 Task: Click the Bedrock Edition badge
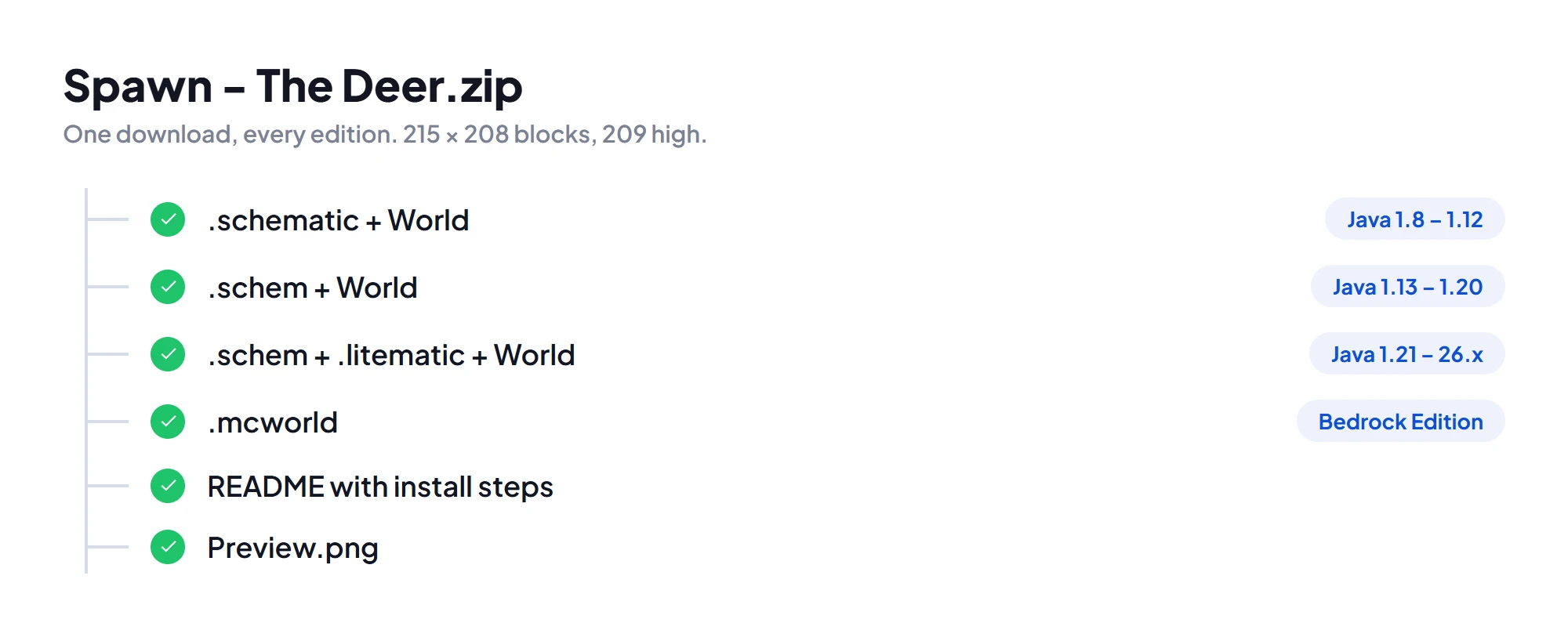1400,422
